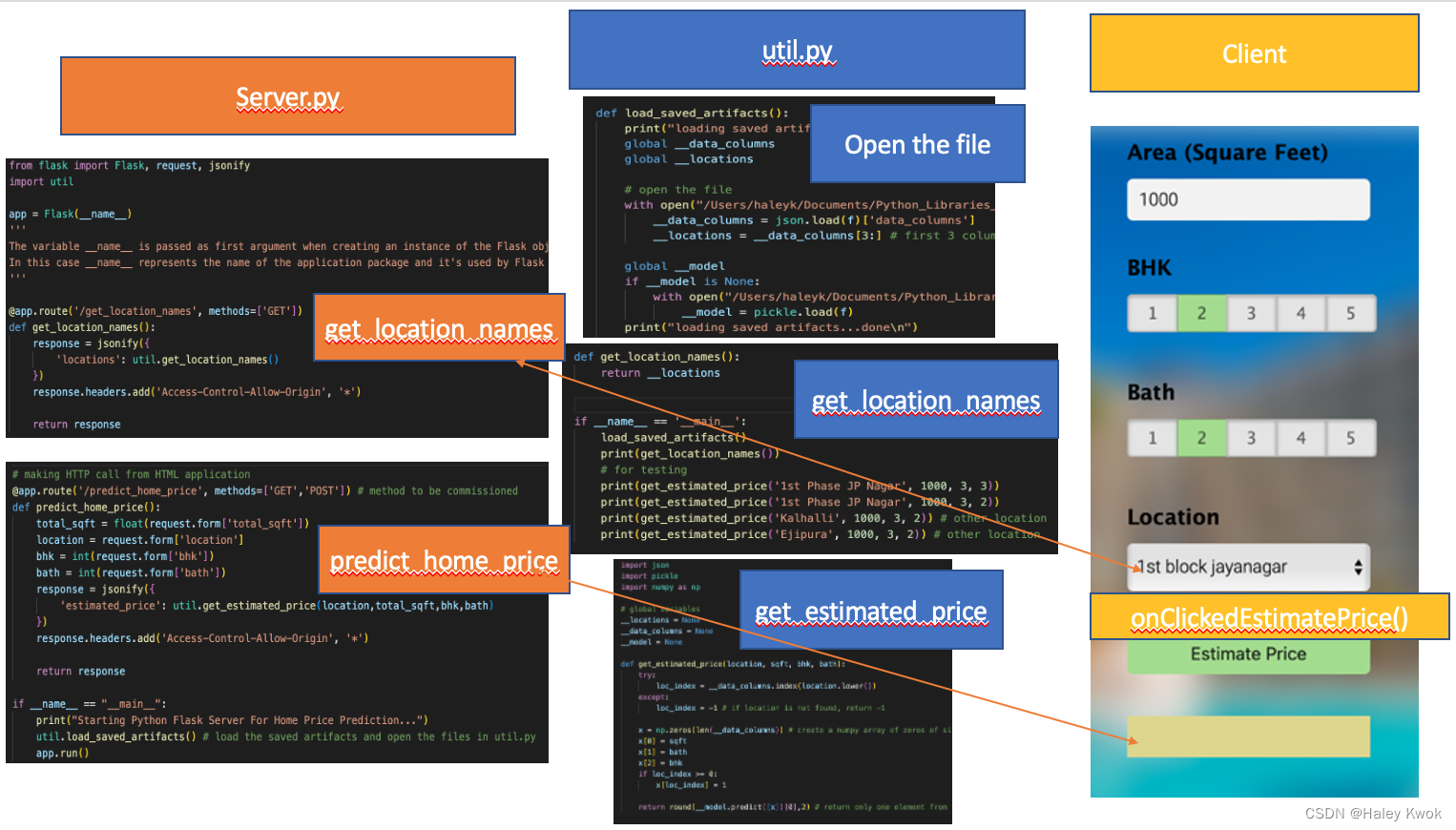This screenshot has height=830, width=1456.
Task: Click the orange Server.py title box
Action: click(x=288, y=95)
